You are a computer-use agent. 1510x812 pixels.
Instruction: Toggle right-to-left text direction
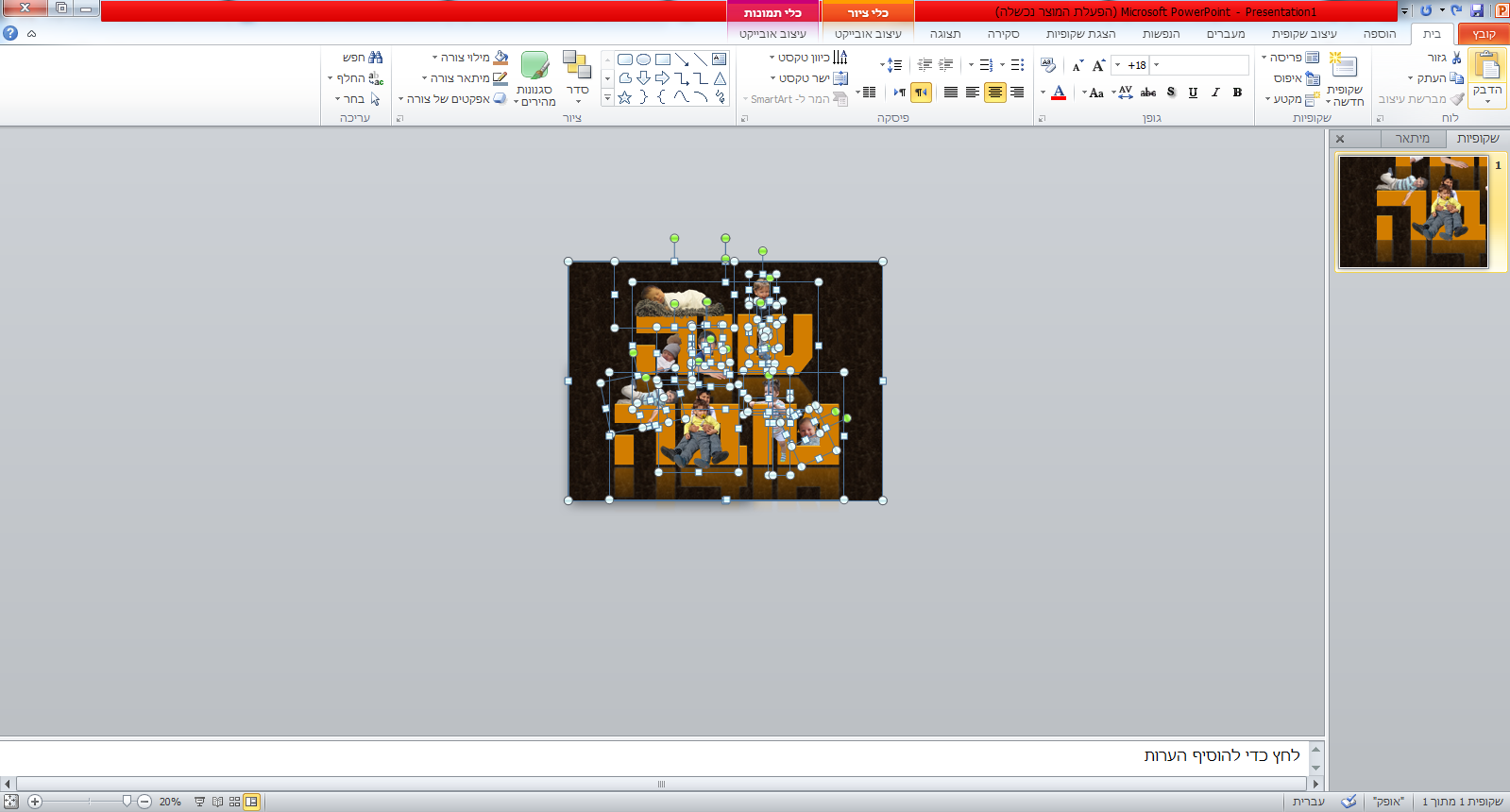click(922, 93)
